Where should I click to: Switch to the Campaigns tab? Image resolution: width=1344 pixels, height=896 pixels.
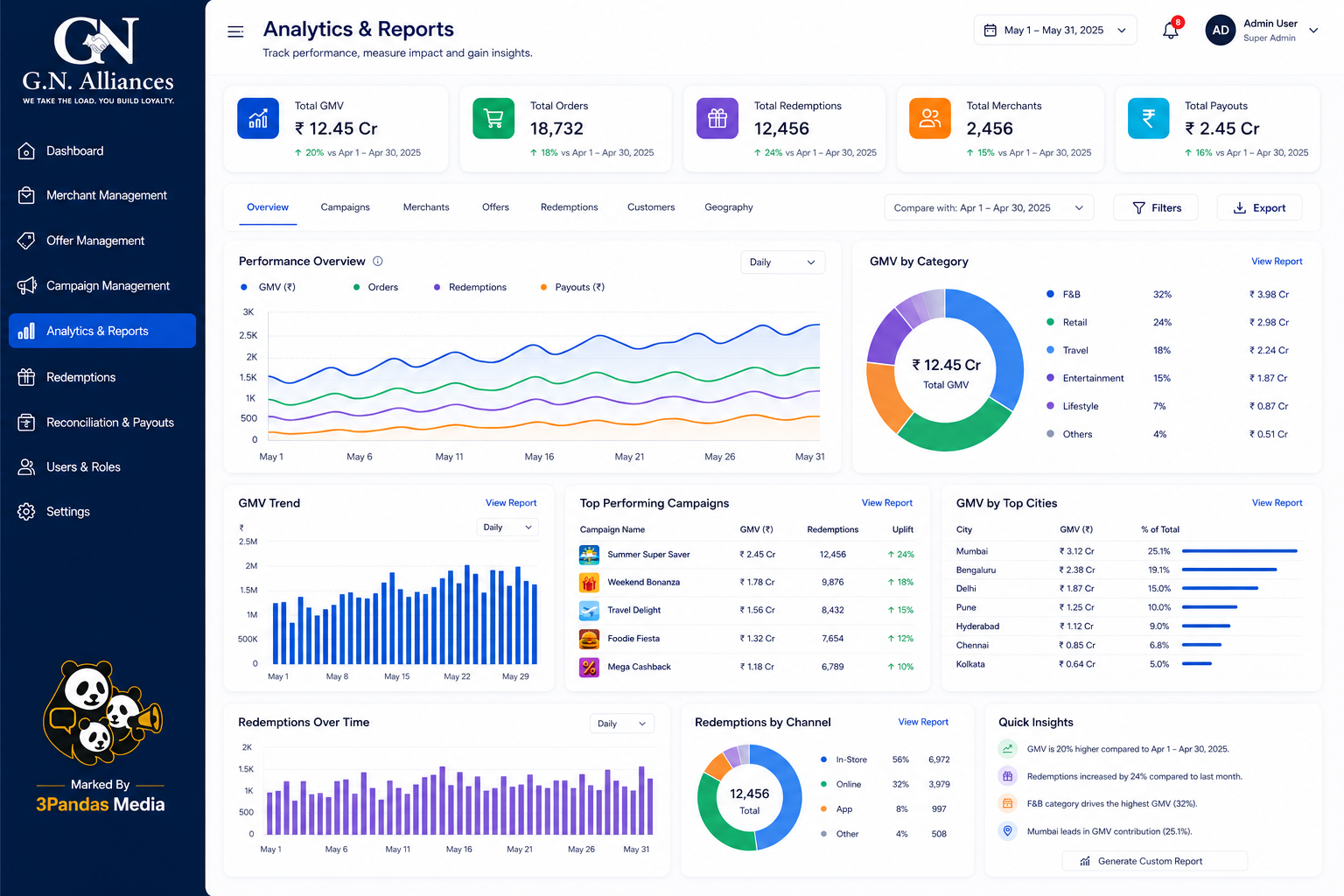345,207
